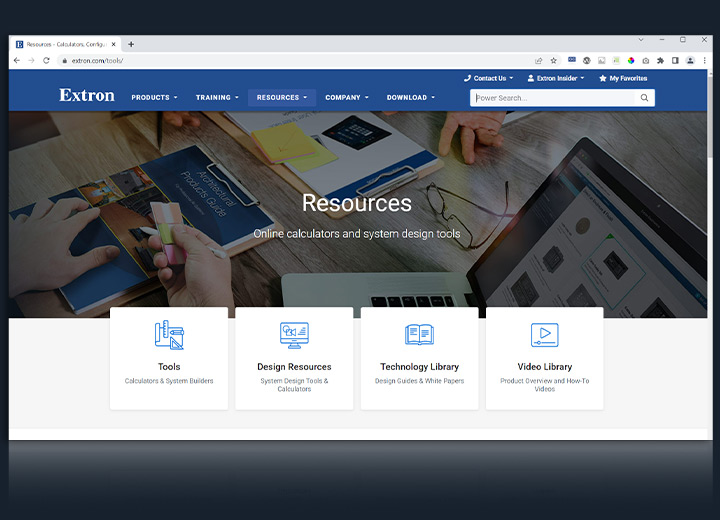720x520 pixels.
Task: Click Video Library play icon
Action: pyautogui.click(x=545, y=335)
